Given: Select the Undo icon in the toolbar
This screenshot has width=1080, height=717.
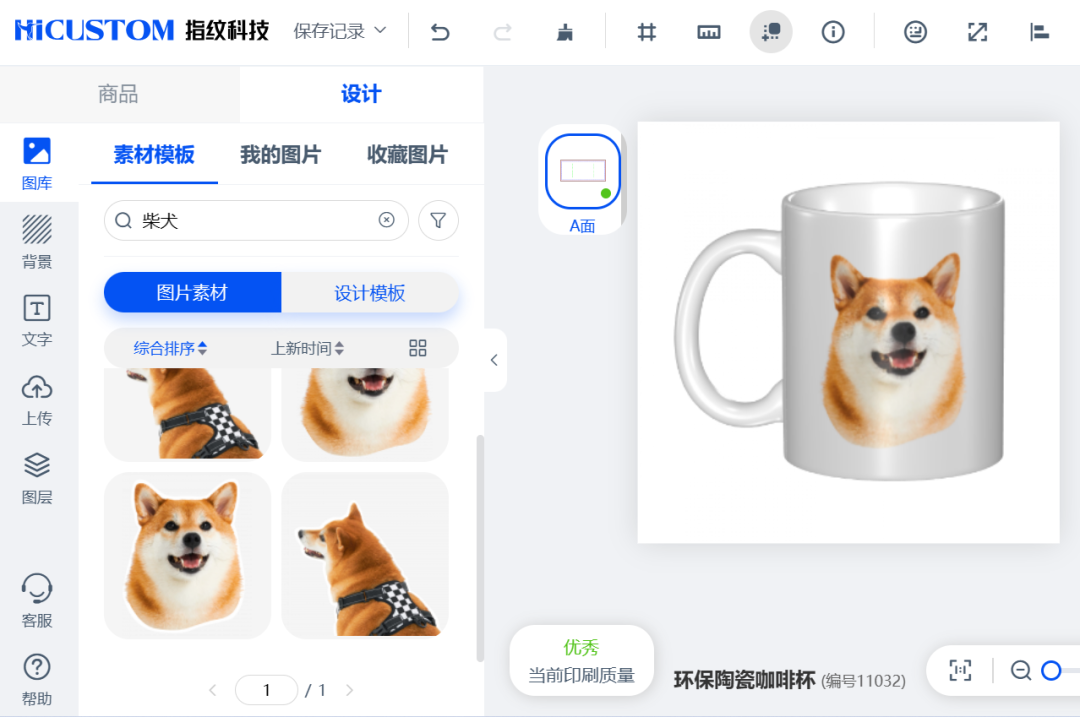Looking at the screenshot, I should (439, 31).
